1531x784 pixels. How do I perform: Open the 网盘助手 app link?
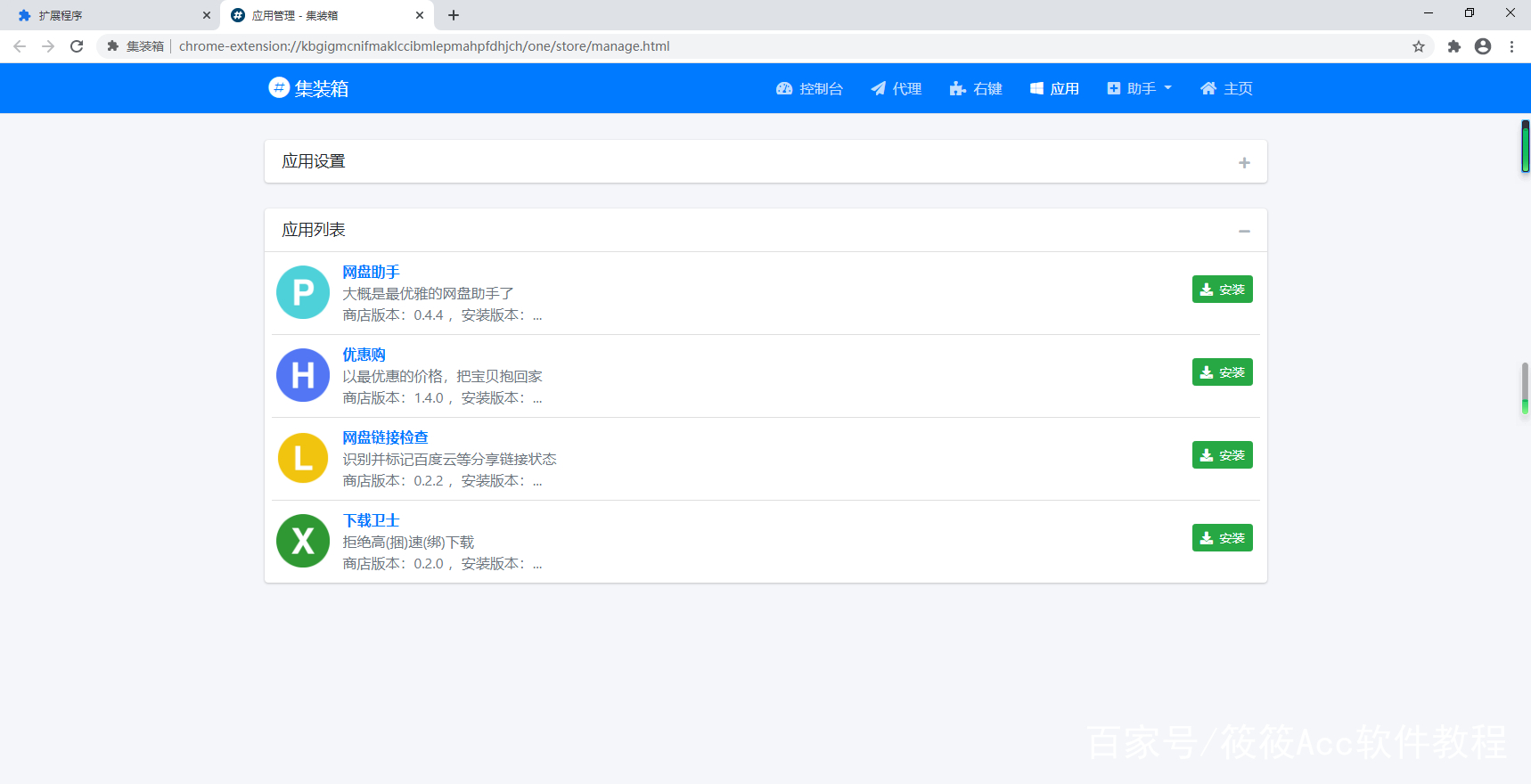[x=371, y=272]
